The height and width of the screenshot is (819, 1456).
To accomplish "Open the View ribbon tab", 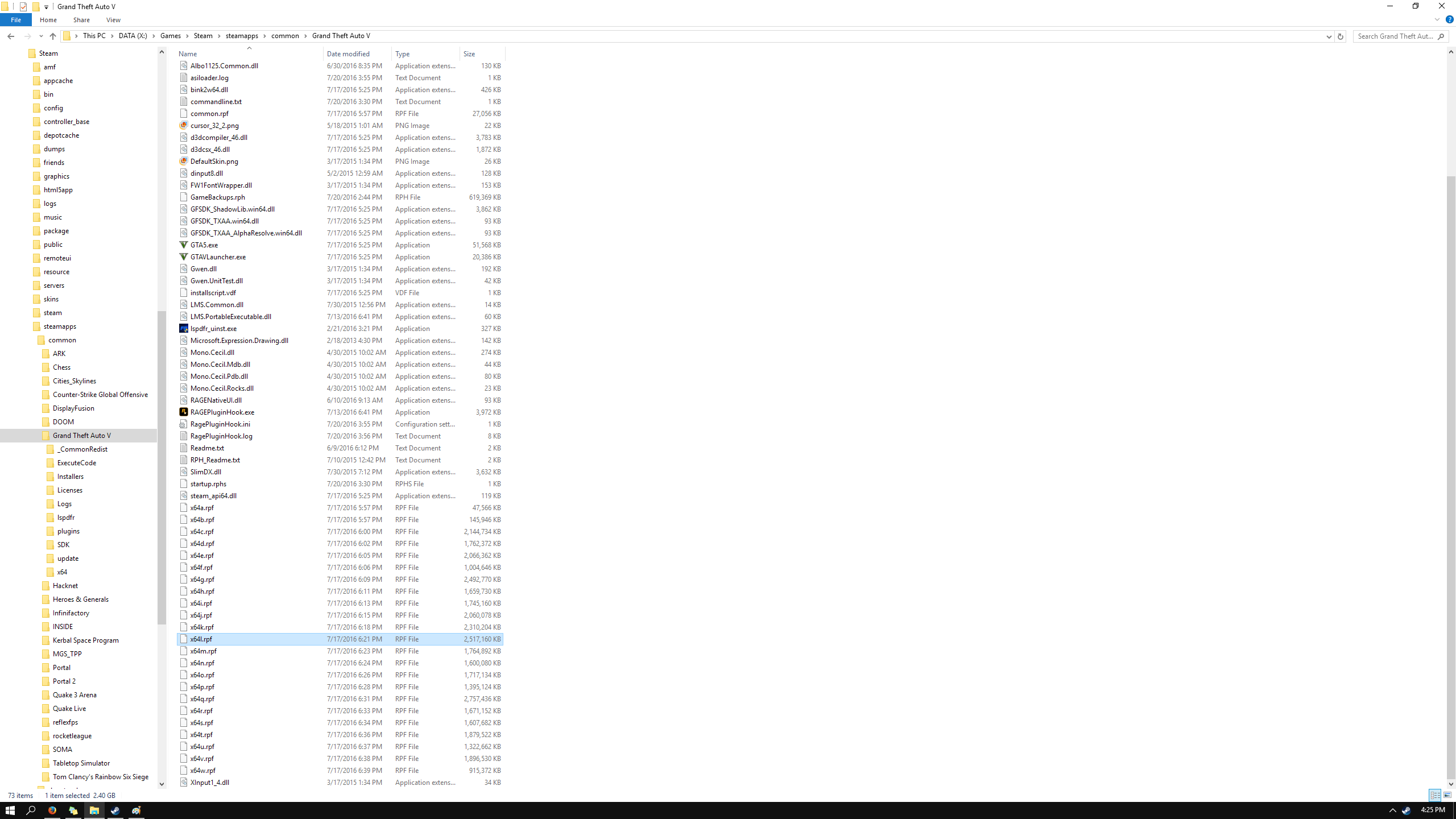I will click(113, 20).
